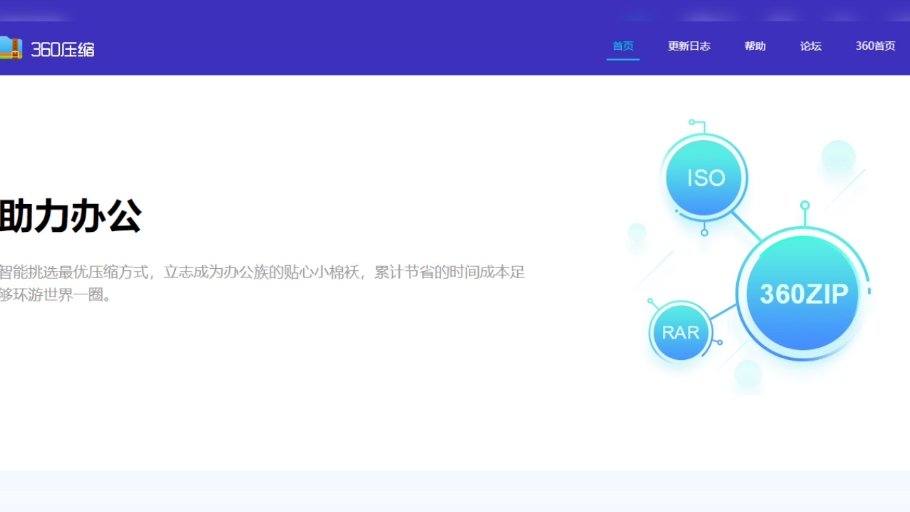Viewport: 910px width, 512px height.
Task: Click the description paragraph starting 智能挑选最优压缩方式
Action: click(x=262, y=283)
